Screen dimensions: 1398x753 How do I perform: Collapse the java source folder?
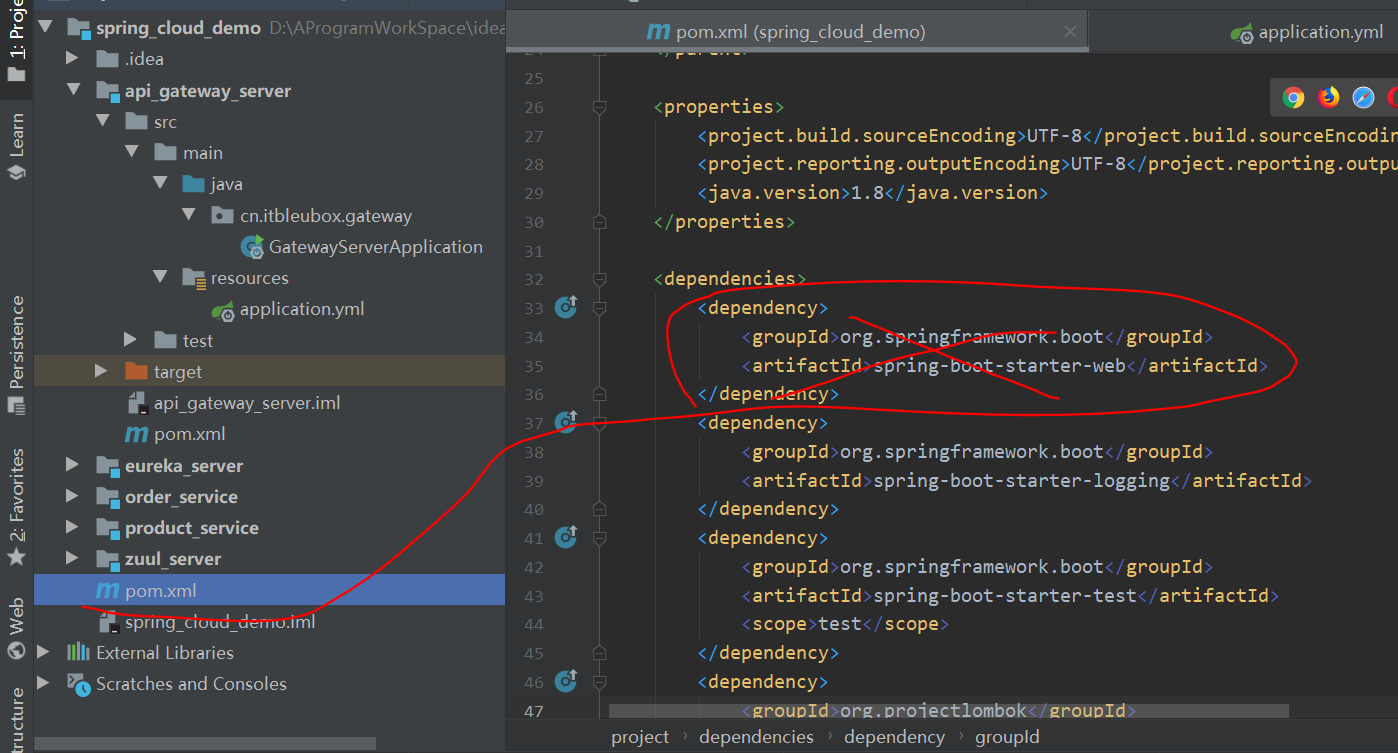pos(160,184)
